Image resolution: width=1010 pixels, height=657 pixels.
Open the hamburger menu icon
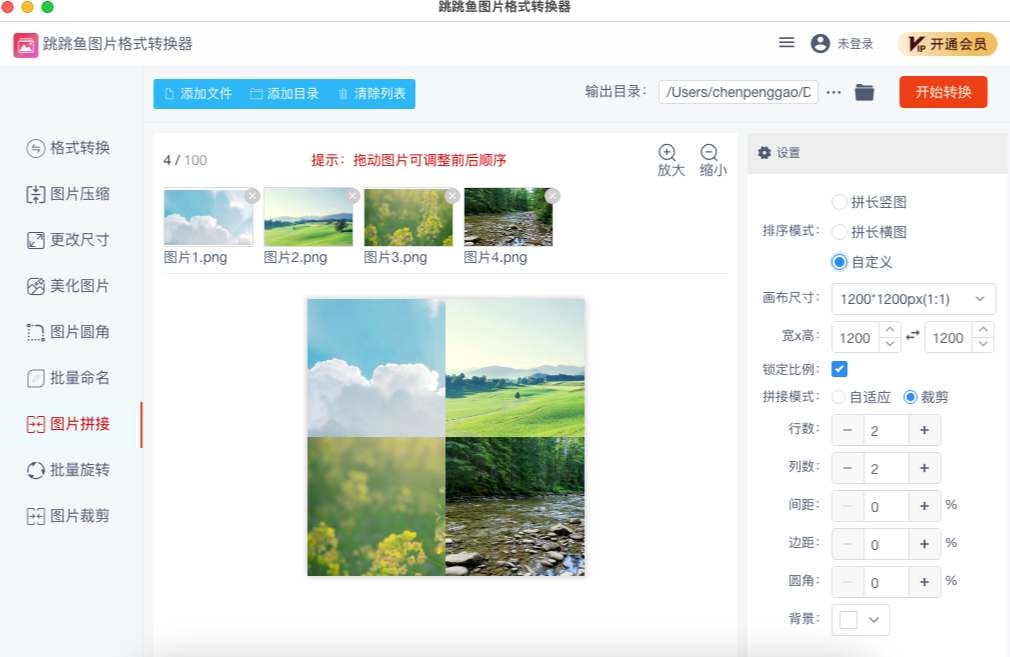click(786, 43)
